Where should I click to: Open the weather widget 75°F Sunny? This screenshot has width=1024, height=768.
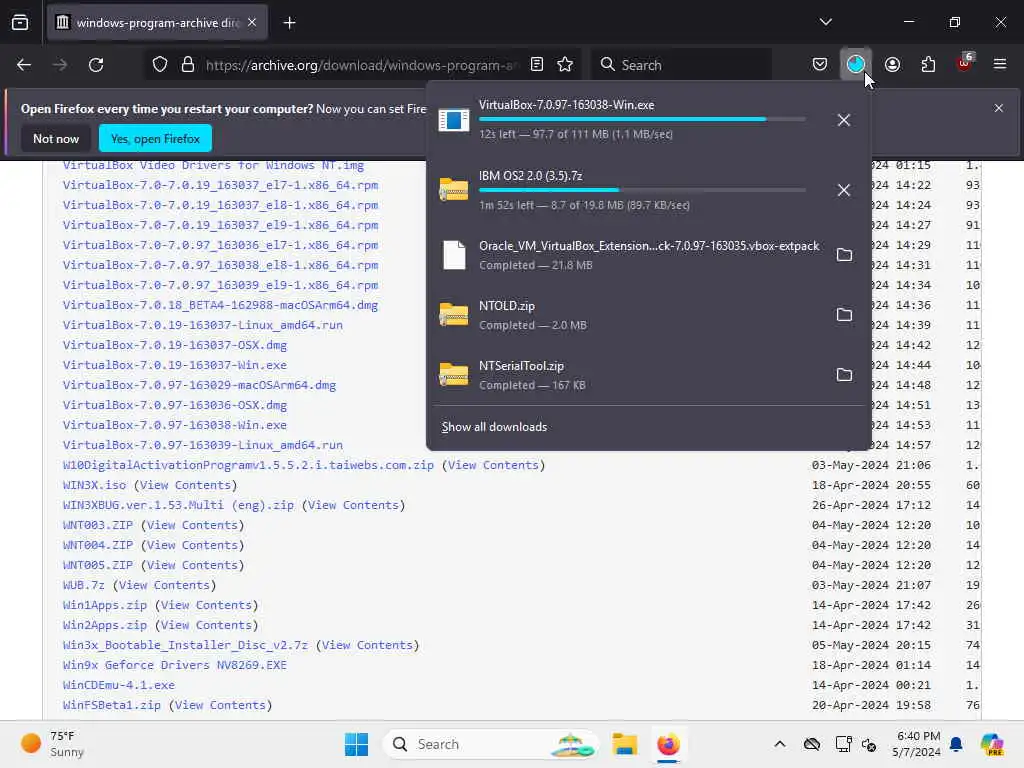pos(53,744)
